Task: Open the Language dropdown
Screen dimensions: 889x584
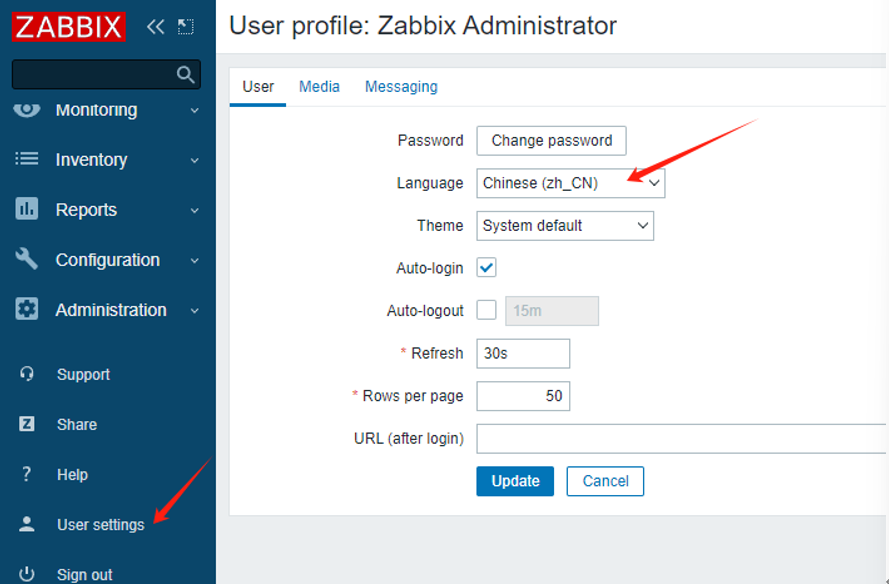Action: (x=570, y=183)
